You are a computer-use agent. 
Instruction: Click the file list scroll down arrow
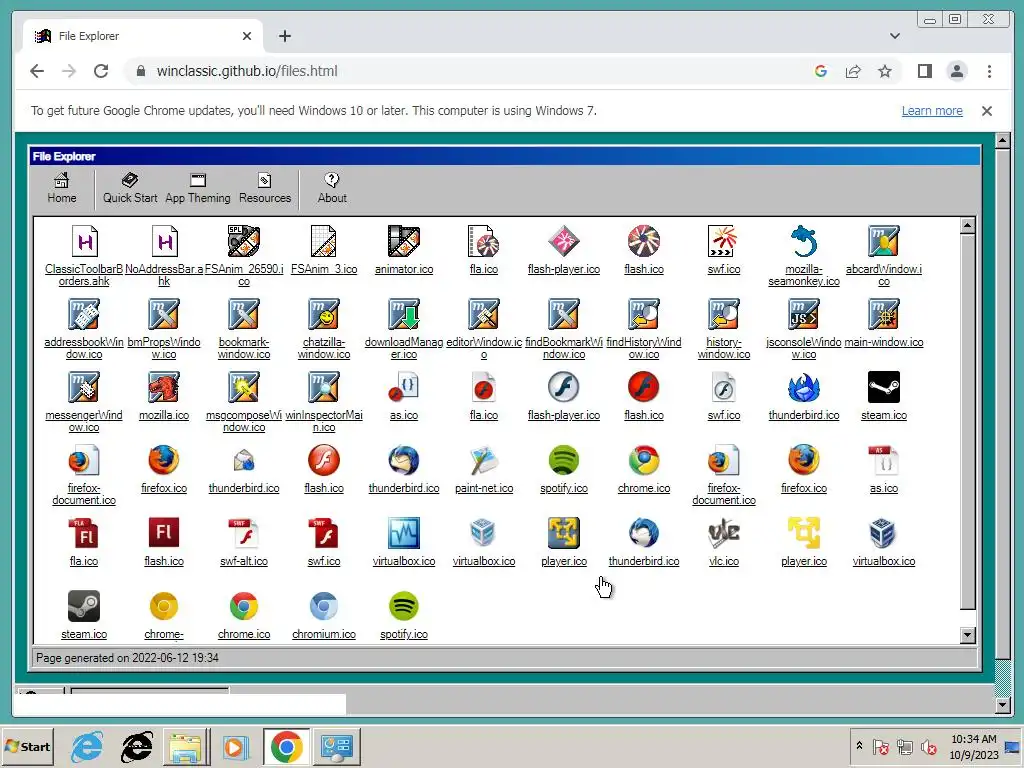[x=968, y=635]
